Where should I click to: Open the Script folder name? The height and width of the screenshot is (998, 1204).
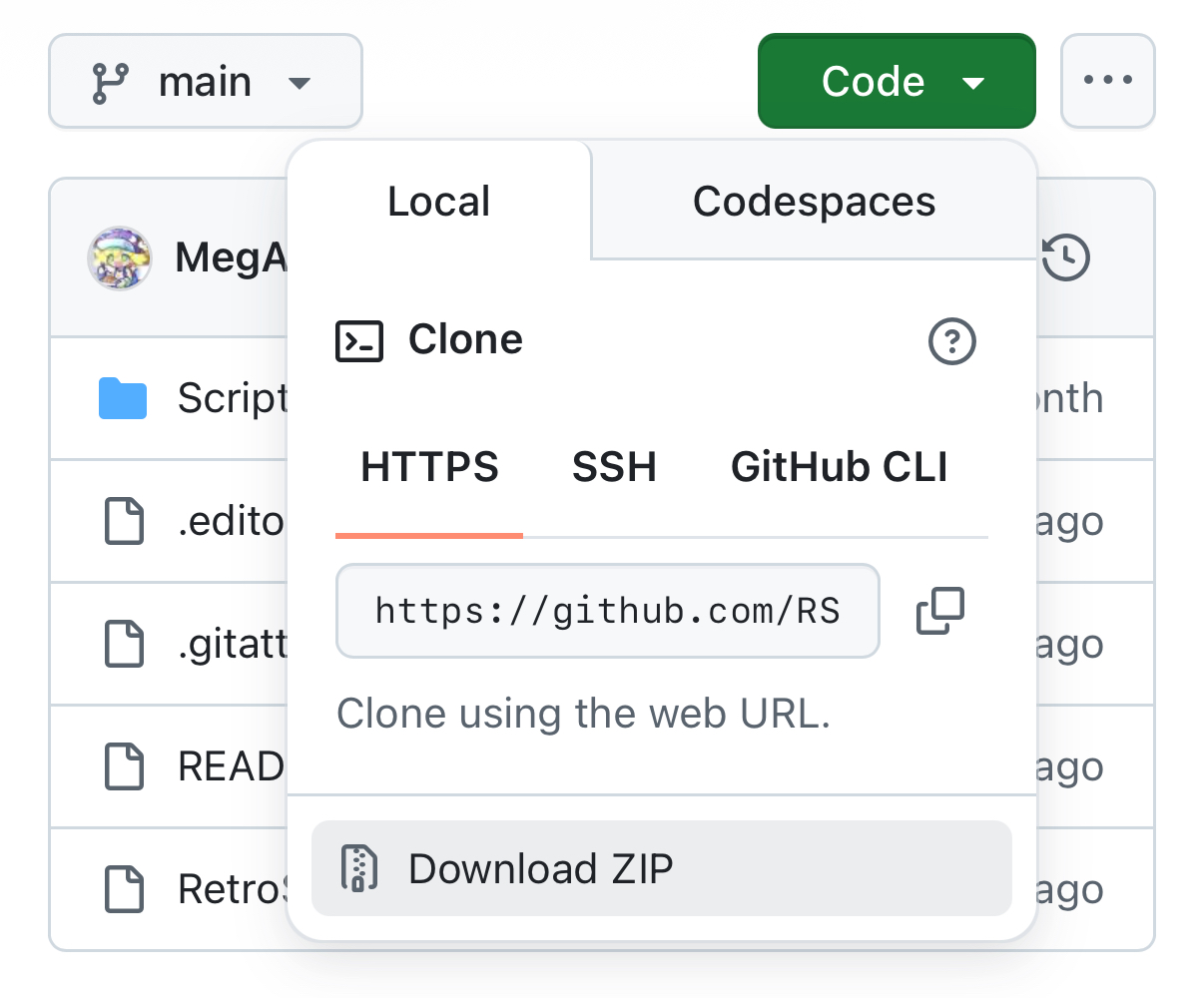233,398
